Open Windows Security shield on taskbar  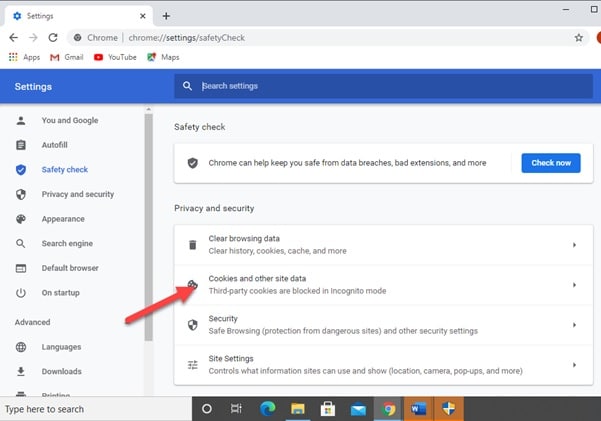pos(448,409)
